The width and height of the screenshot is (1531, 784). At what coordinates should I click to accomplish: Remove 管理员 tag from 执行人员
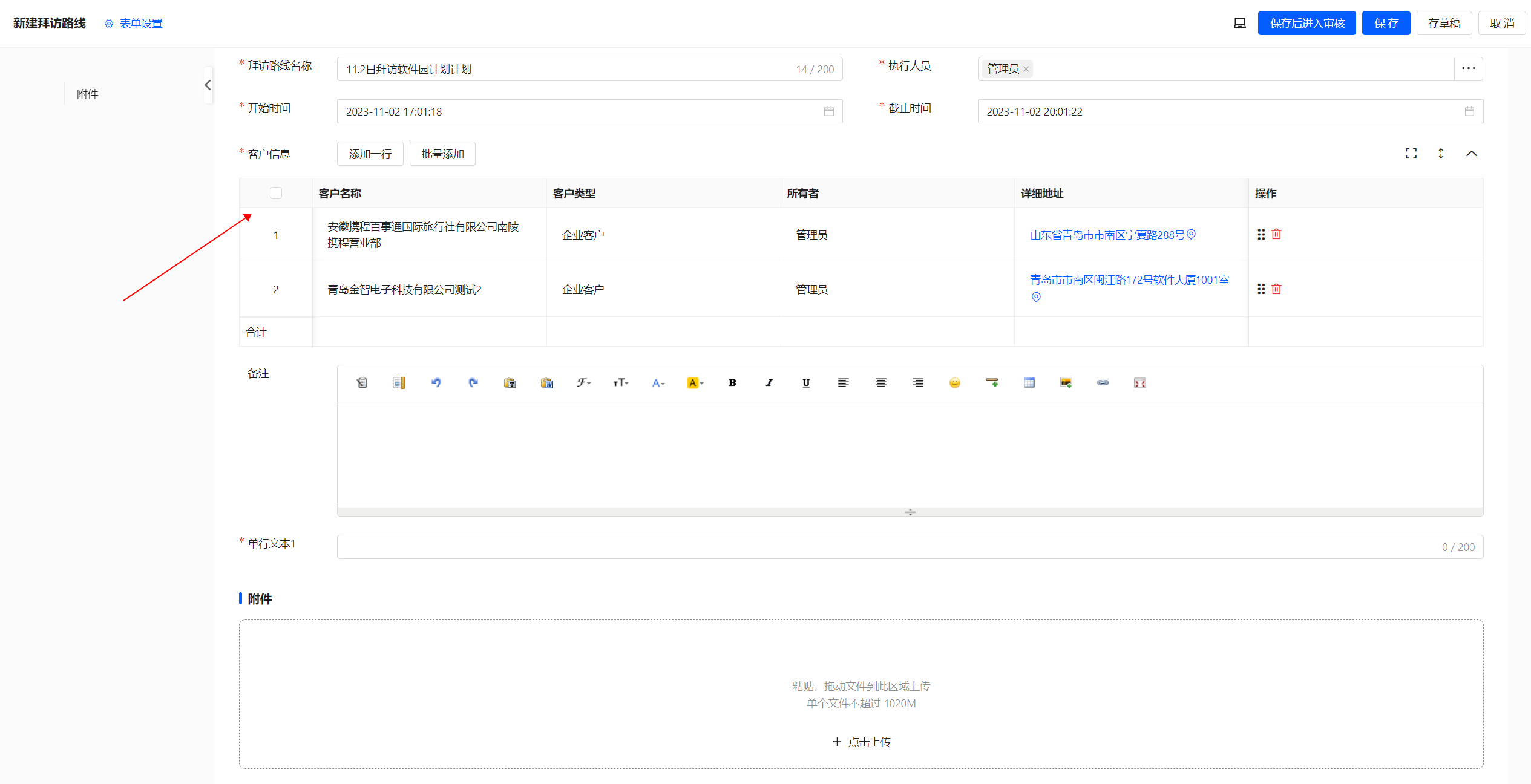[x=1026, y=69]
